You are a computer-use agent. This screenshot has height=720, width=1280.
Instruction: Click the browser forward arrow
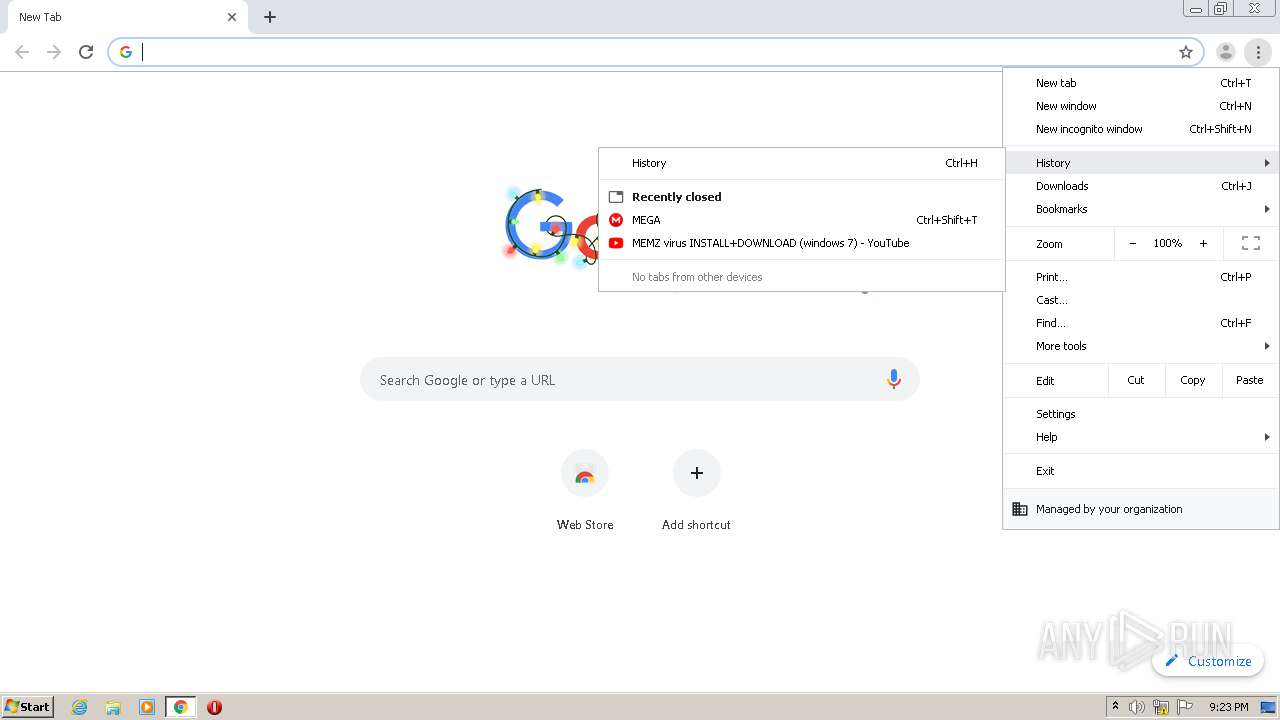(x=54, y=52)
